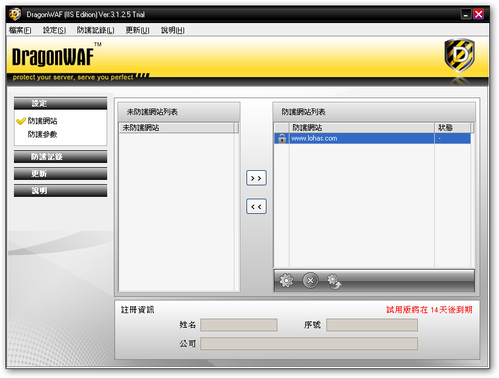This screenshot has height=378, width=499.
Task: Open the 防護記錄(L) menu
Action: (95, 30)
